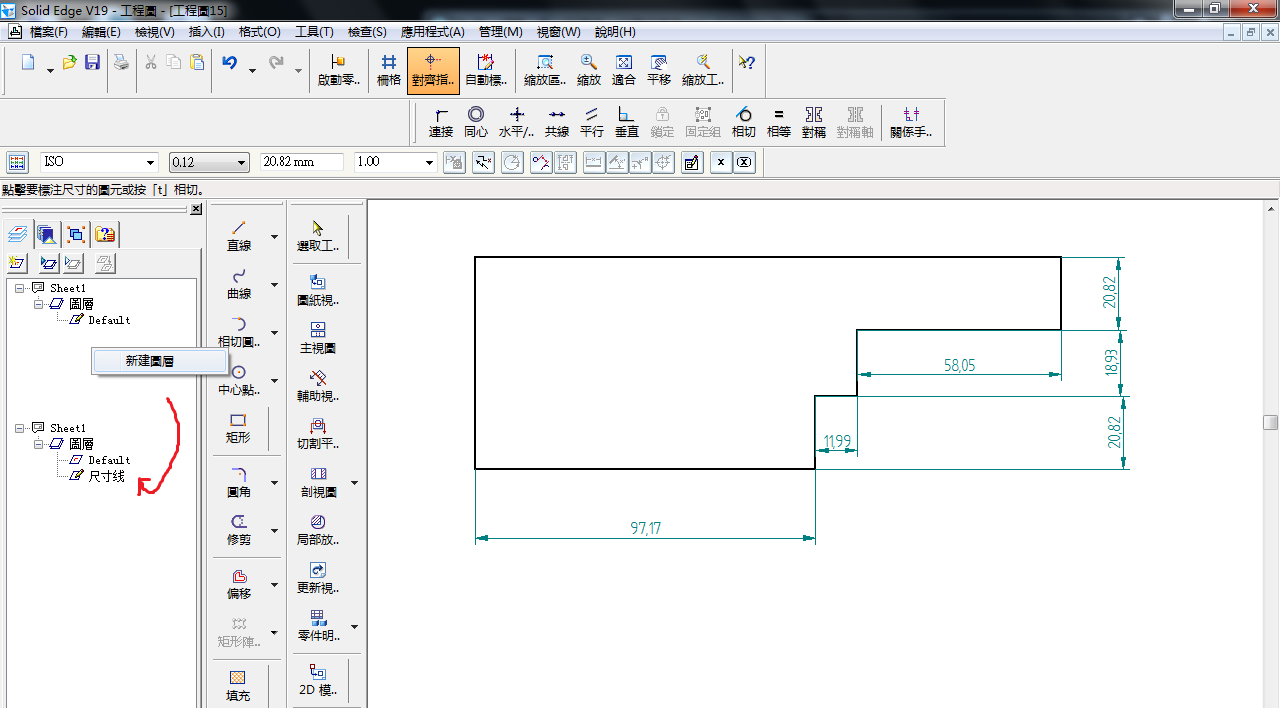
Task: Open the 編輯(E) menu
Action: (x=101, y=32)
